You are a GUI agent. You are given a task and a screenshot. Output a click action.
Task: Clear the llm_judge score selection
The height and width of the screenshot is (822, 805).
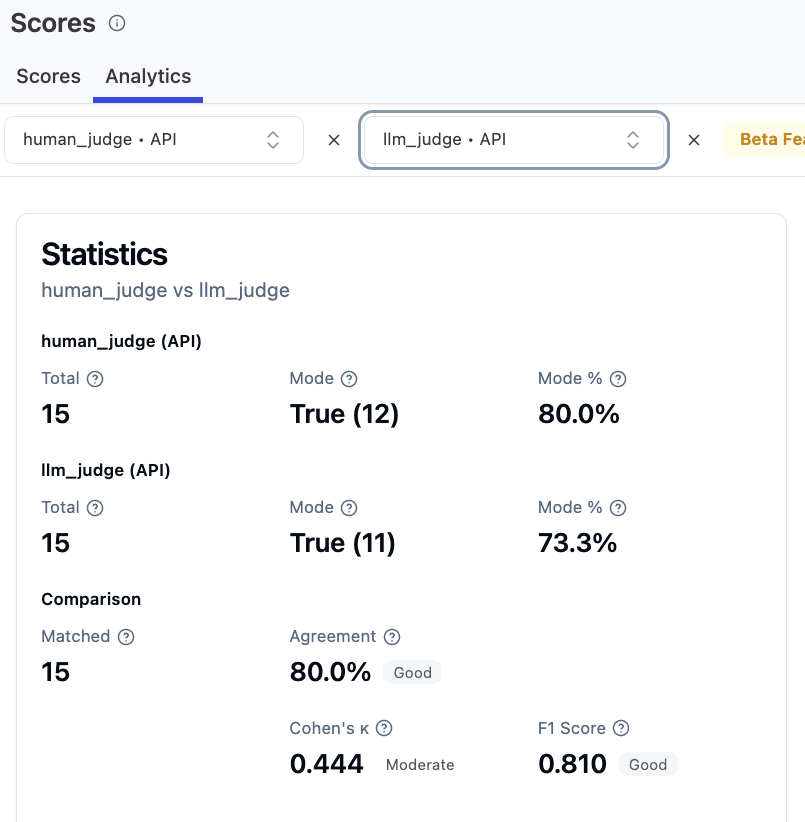coord(694,140)
